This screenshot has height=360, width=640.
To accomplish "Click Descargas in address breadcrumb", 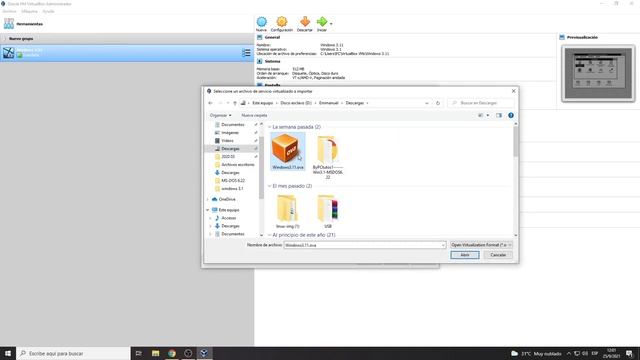I will point(355,103).
